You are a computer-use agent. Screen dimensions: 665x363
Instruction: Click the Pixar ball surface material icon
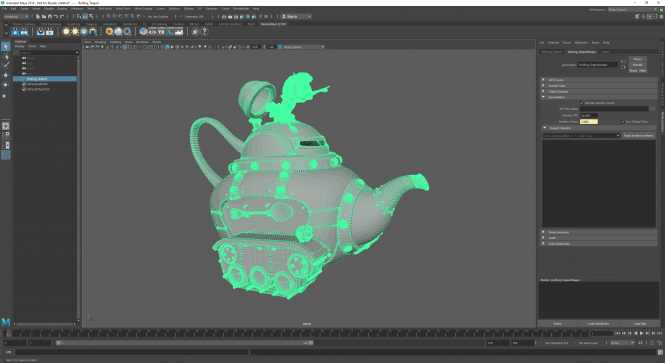click(109, 31)
